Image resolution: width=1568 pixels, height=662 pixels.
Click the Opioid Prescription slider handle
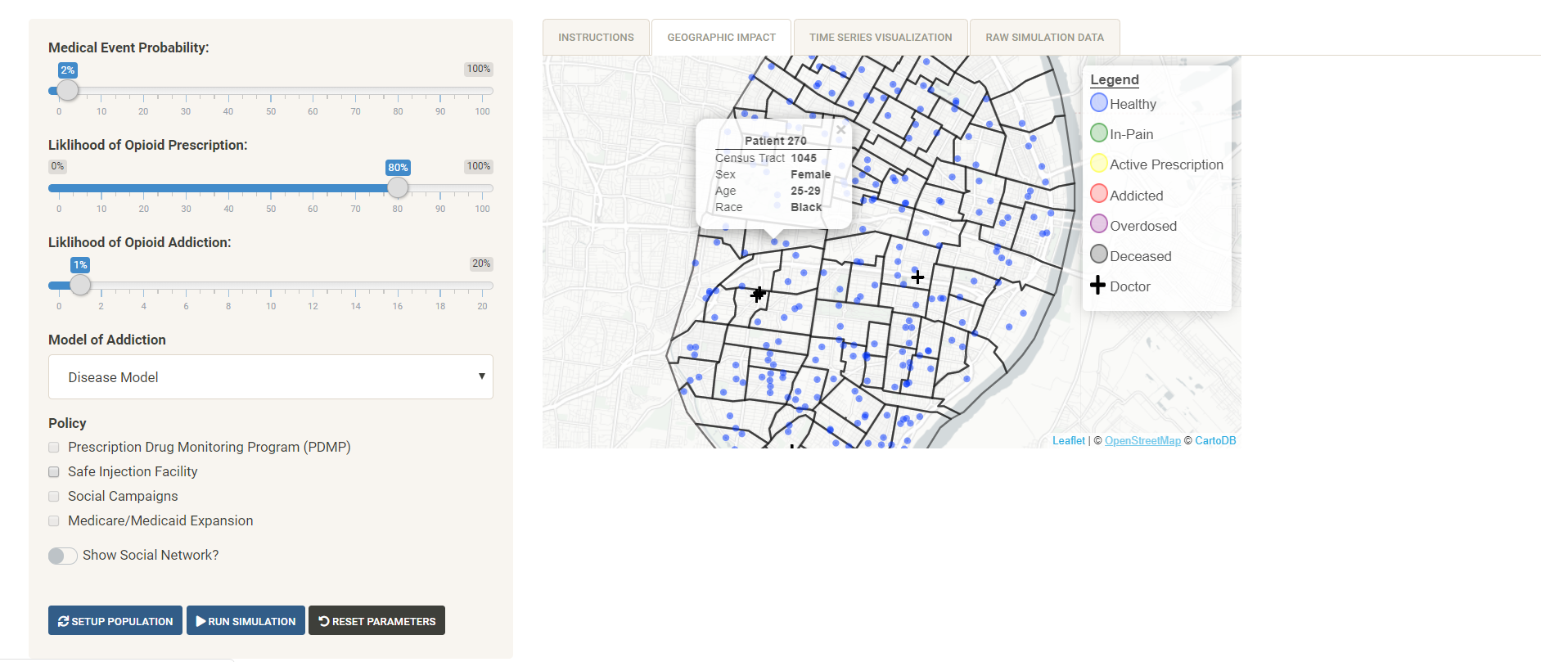[x=398, y=187]
